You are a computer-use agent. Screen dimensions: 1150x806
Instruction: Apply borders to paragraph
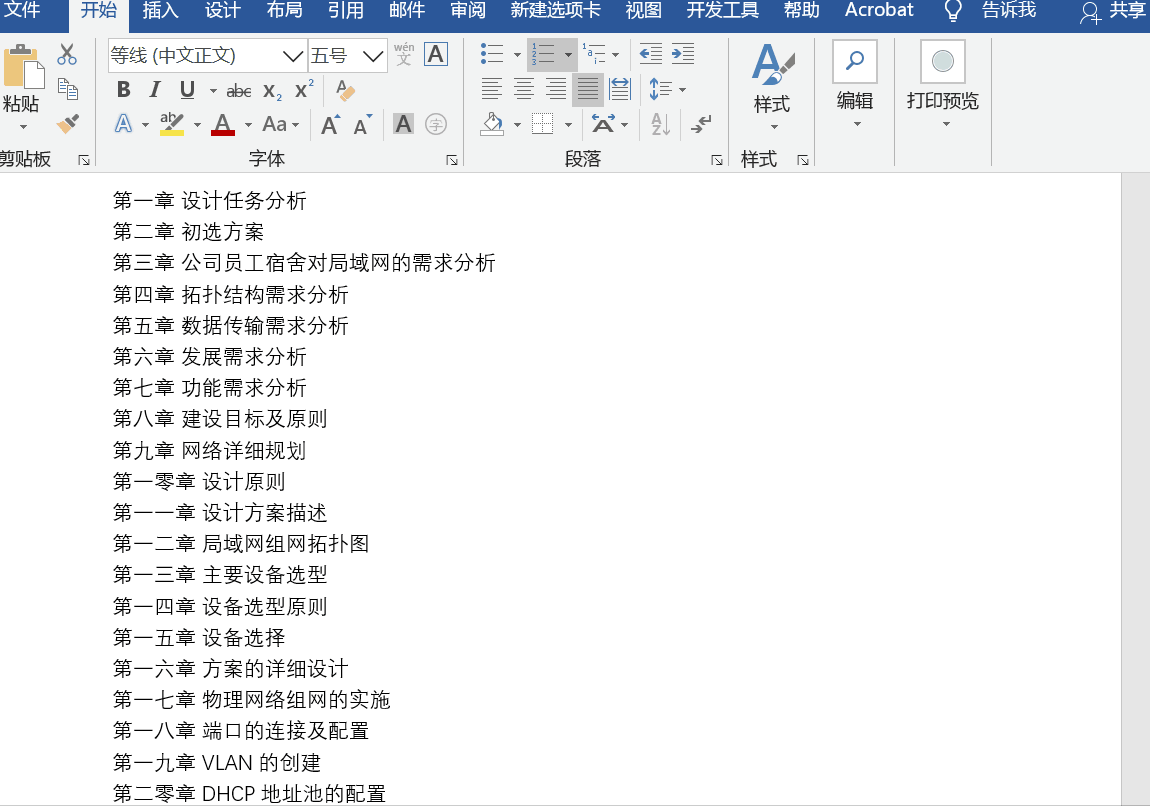click(543, 124)
